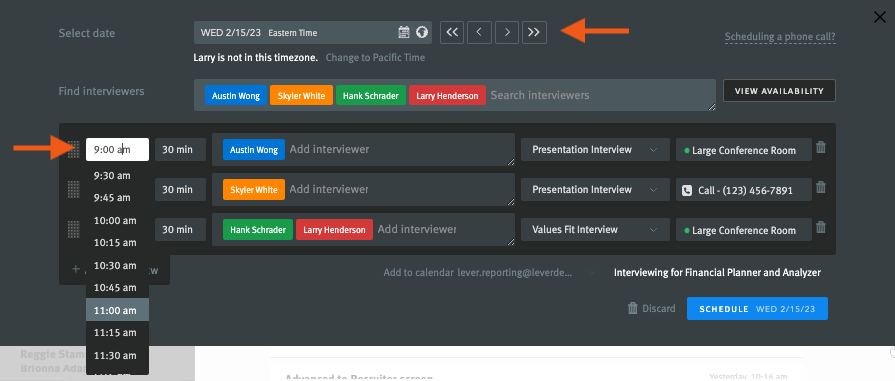
Task: Go to next day arrow
Action: [x=507, y=33]
